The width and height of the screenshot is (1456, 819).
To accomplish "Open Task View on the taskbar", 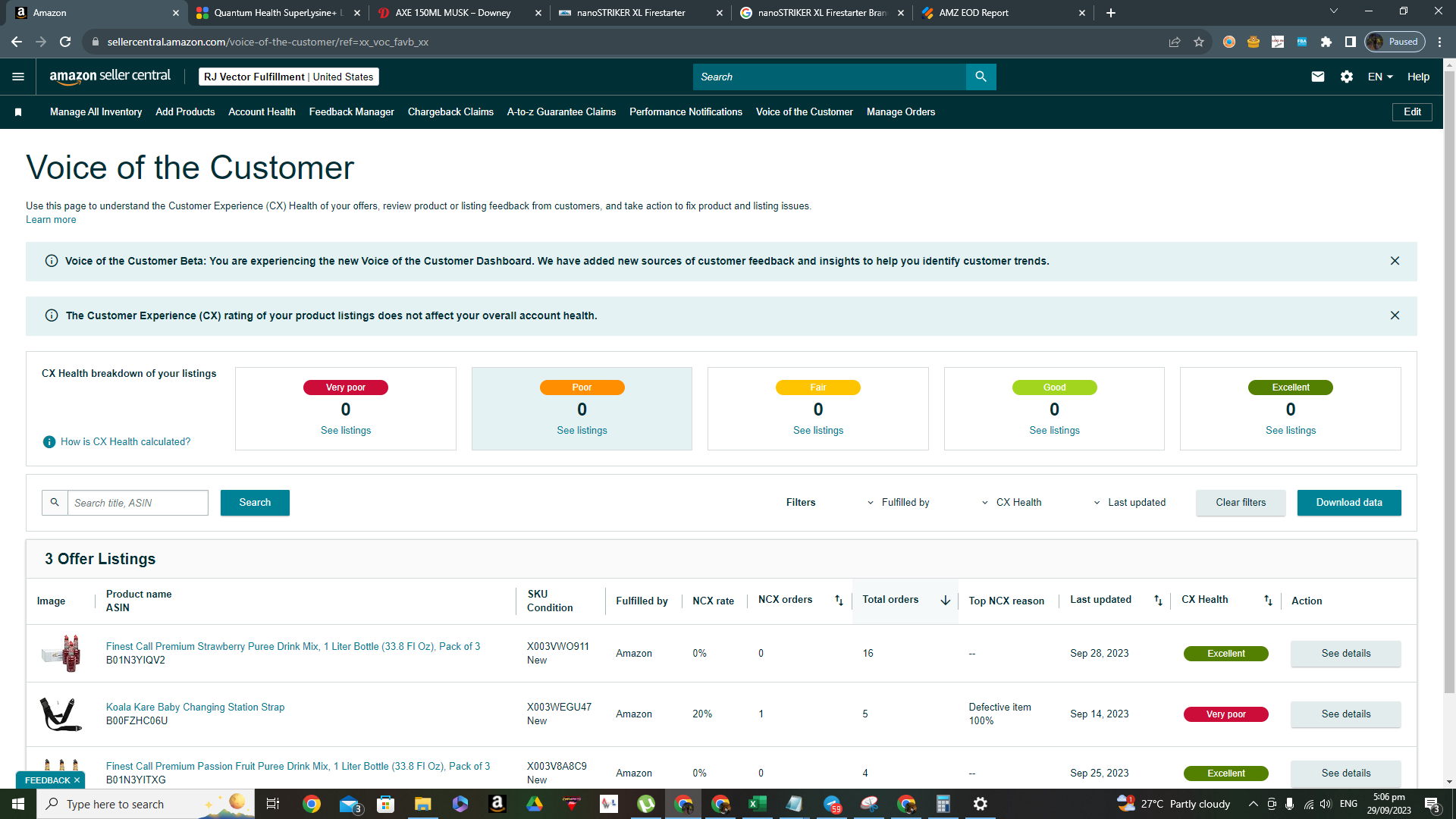I will click(x=273, y=804).
